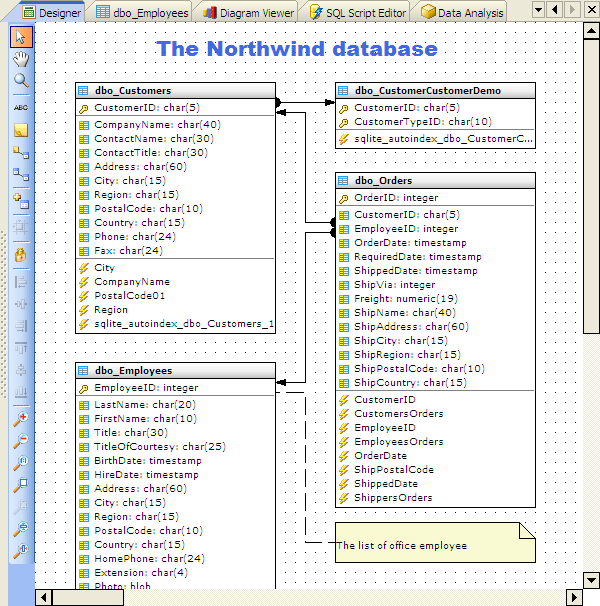The image size is (600, 606).
Task: Click the tabs scroll left arrow
Action: (x=555, y=9)
